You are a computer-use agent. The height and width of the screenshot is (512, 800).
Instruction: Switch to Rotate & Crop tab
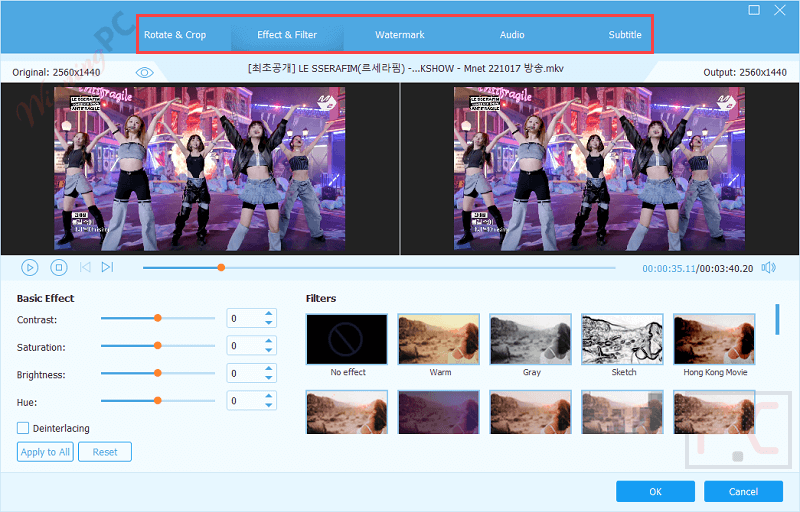tap(175, 35)
